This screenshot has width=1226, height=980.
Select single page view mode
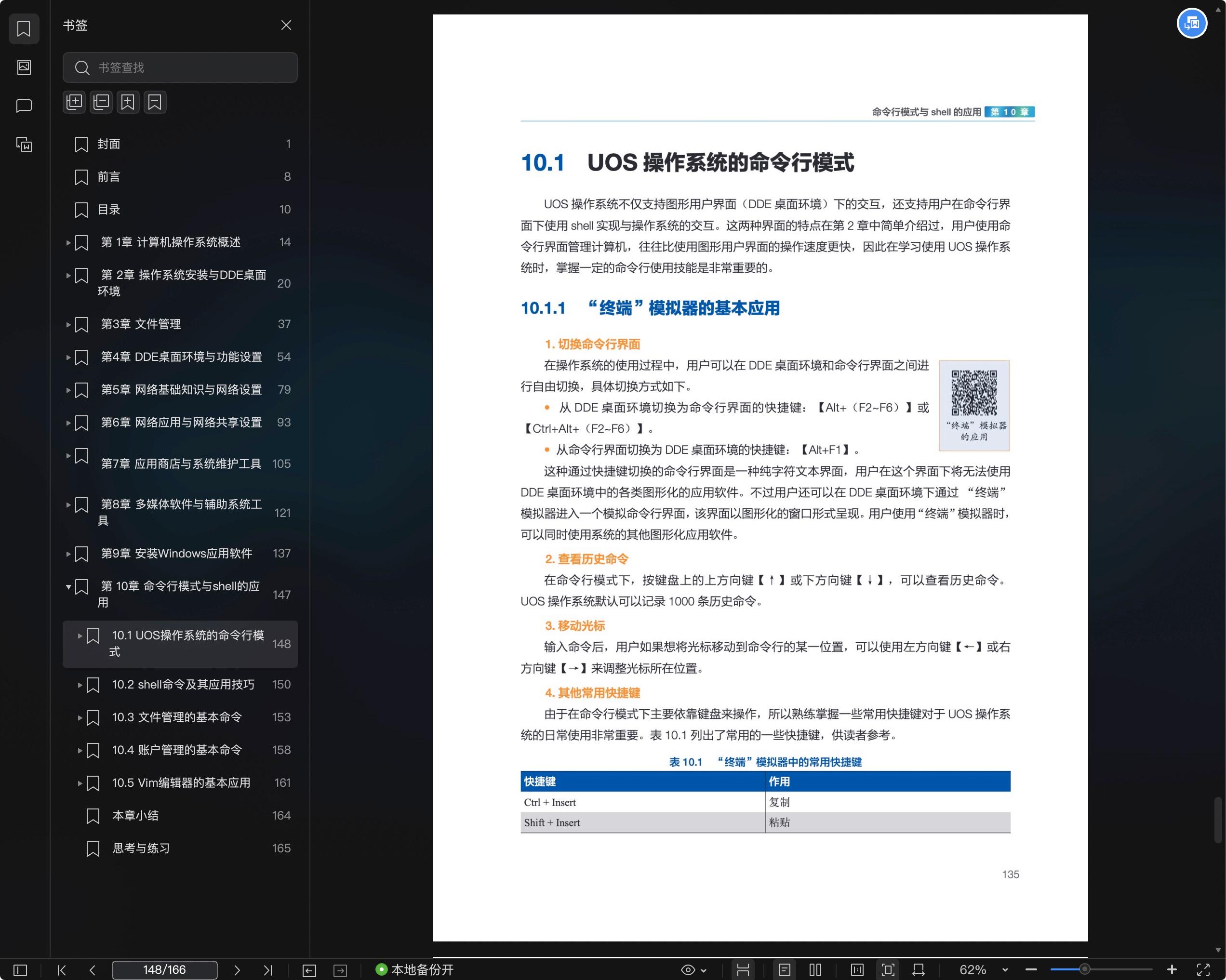click(x=784, y=970)
